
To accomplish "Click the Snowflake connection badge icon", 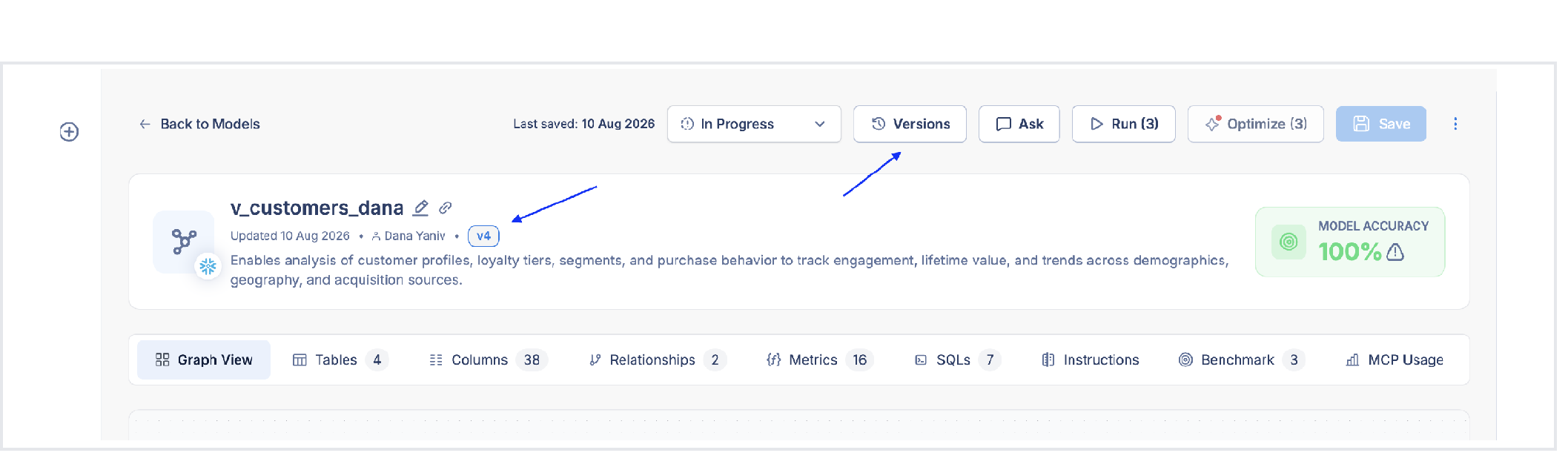I will (x=208, y=266).
